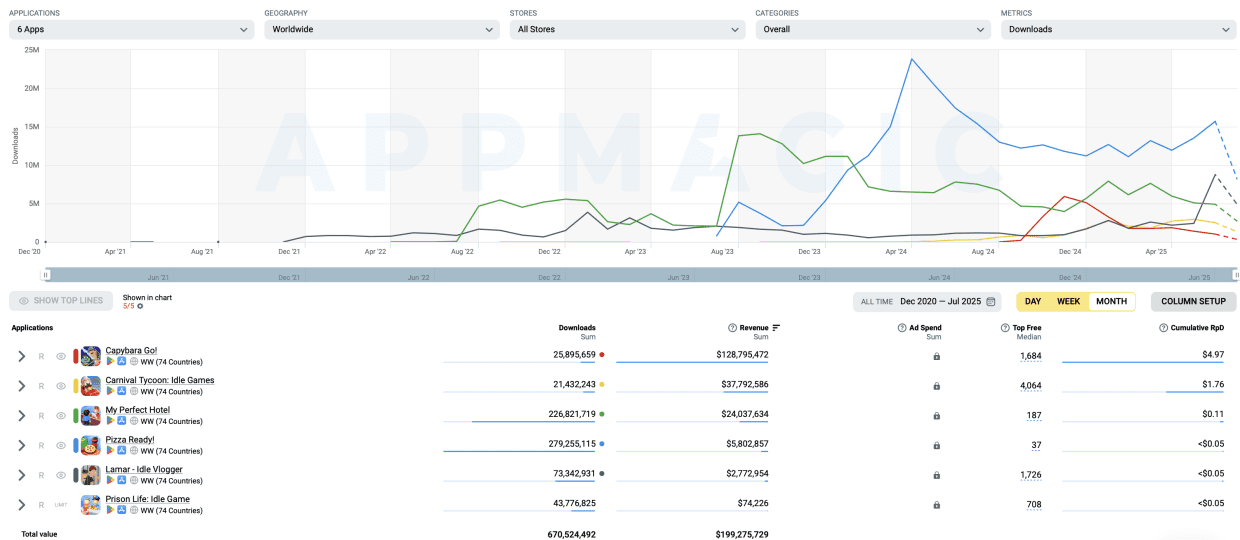Viewport: 1240px width, 540px height.
Task: Toggle chart visibility for Pizza Ready!
Action: 61,445
